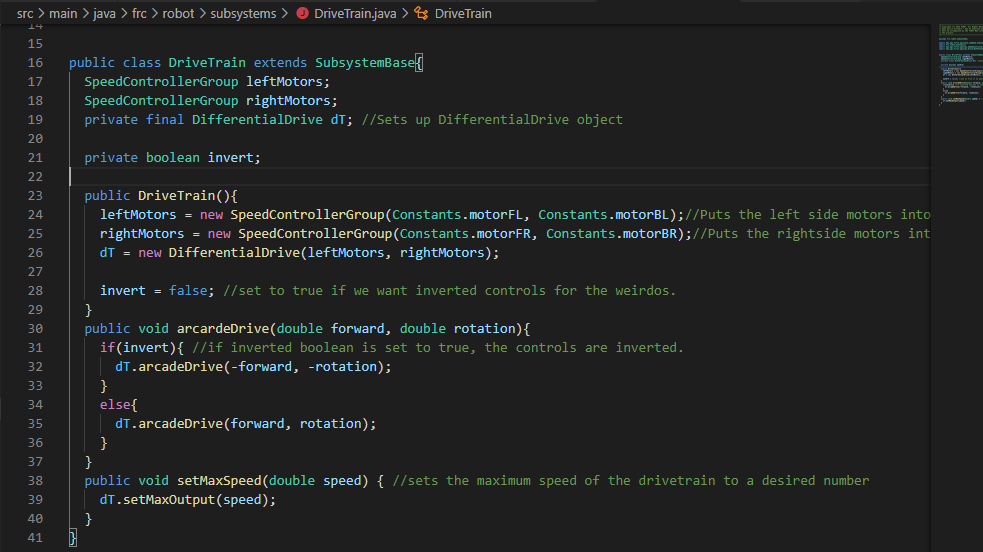Click line number 41 in gutter
Image resolution: width=983 pixels, height=552 pixels.
tap(35, 538)
